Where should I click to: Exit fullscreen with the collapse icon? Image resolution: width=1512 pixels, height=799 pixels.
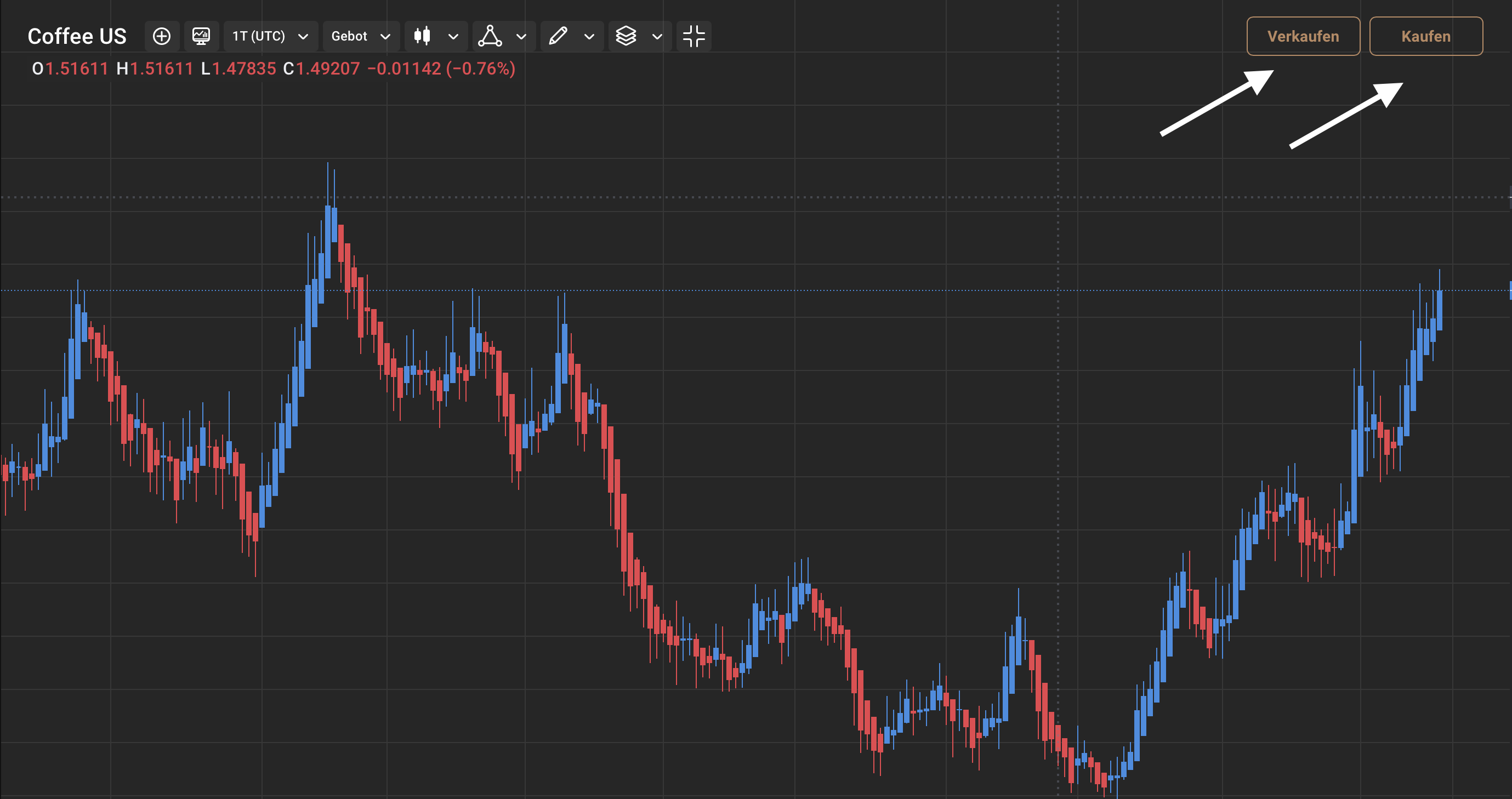tap(694, 36)
